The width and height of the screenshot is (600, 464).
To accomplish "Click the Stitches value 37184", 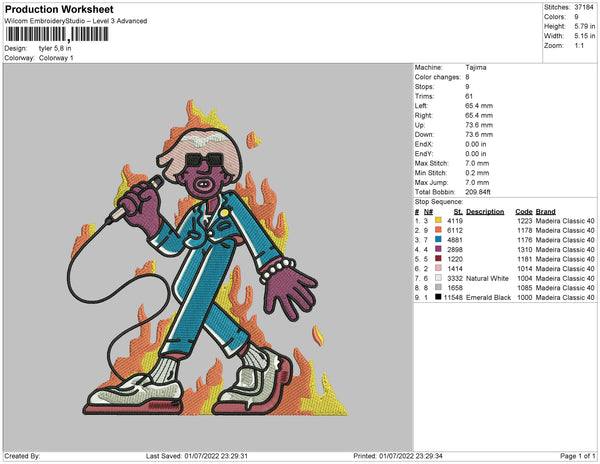I will (x=584, y=7).
